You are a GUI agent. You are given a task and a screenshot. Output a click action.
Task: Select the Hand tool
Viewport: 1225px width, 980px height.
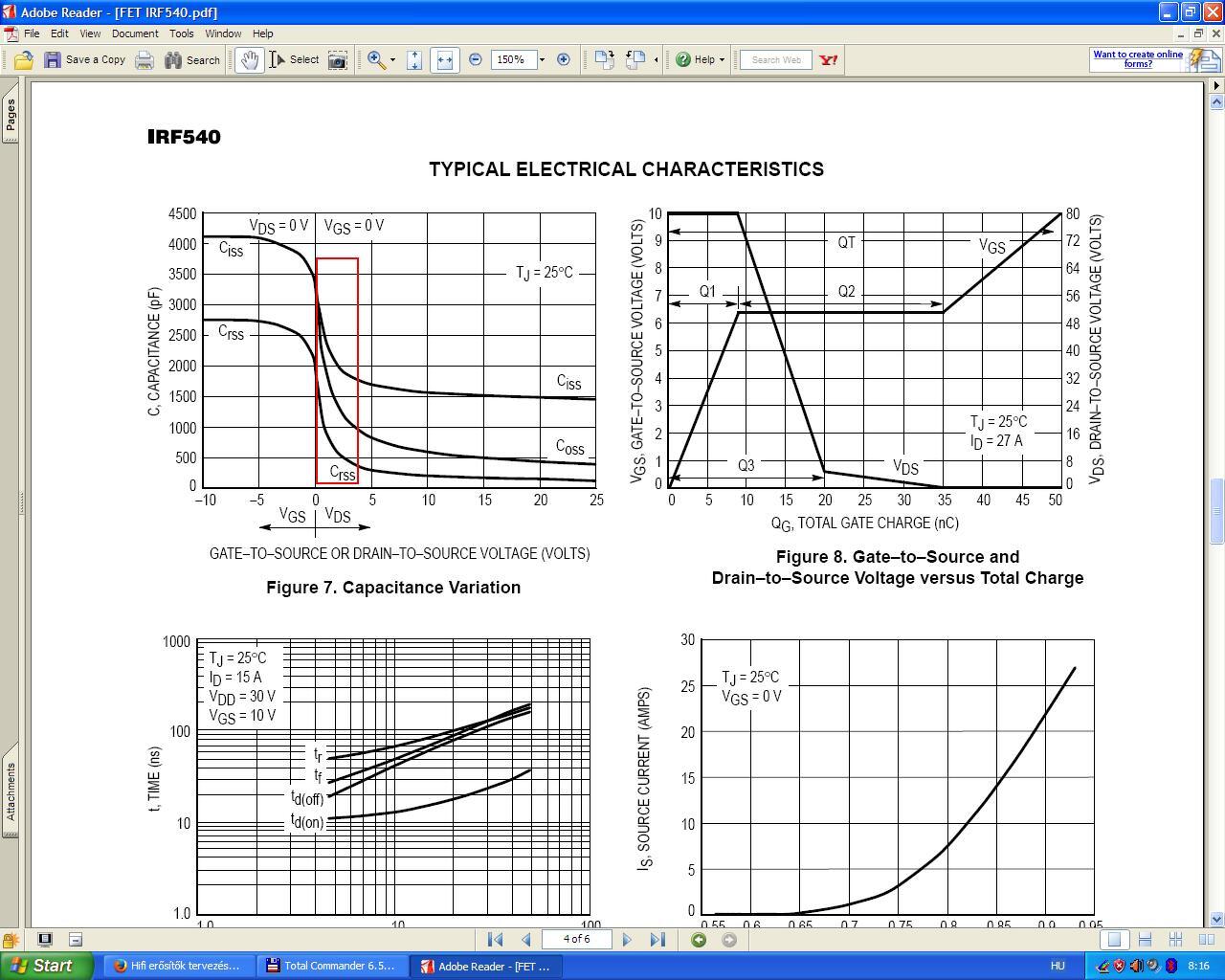click(x=250, y=59)
